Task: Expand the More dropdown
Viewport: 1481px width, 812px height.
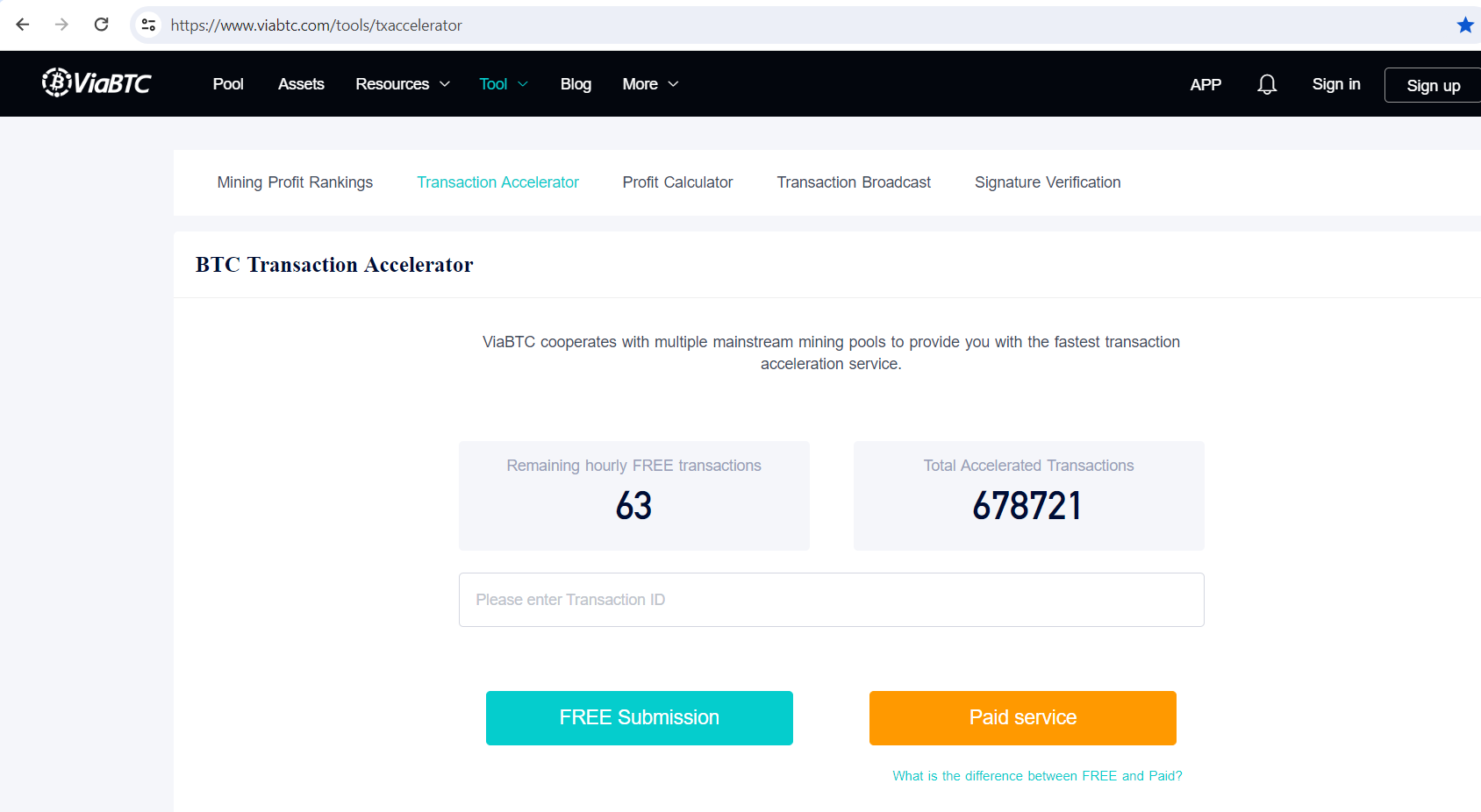Action: point(650,84)
